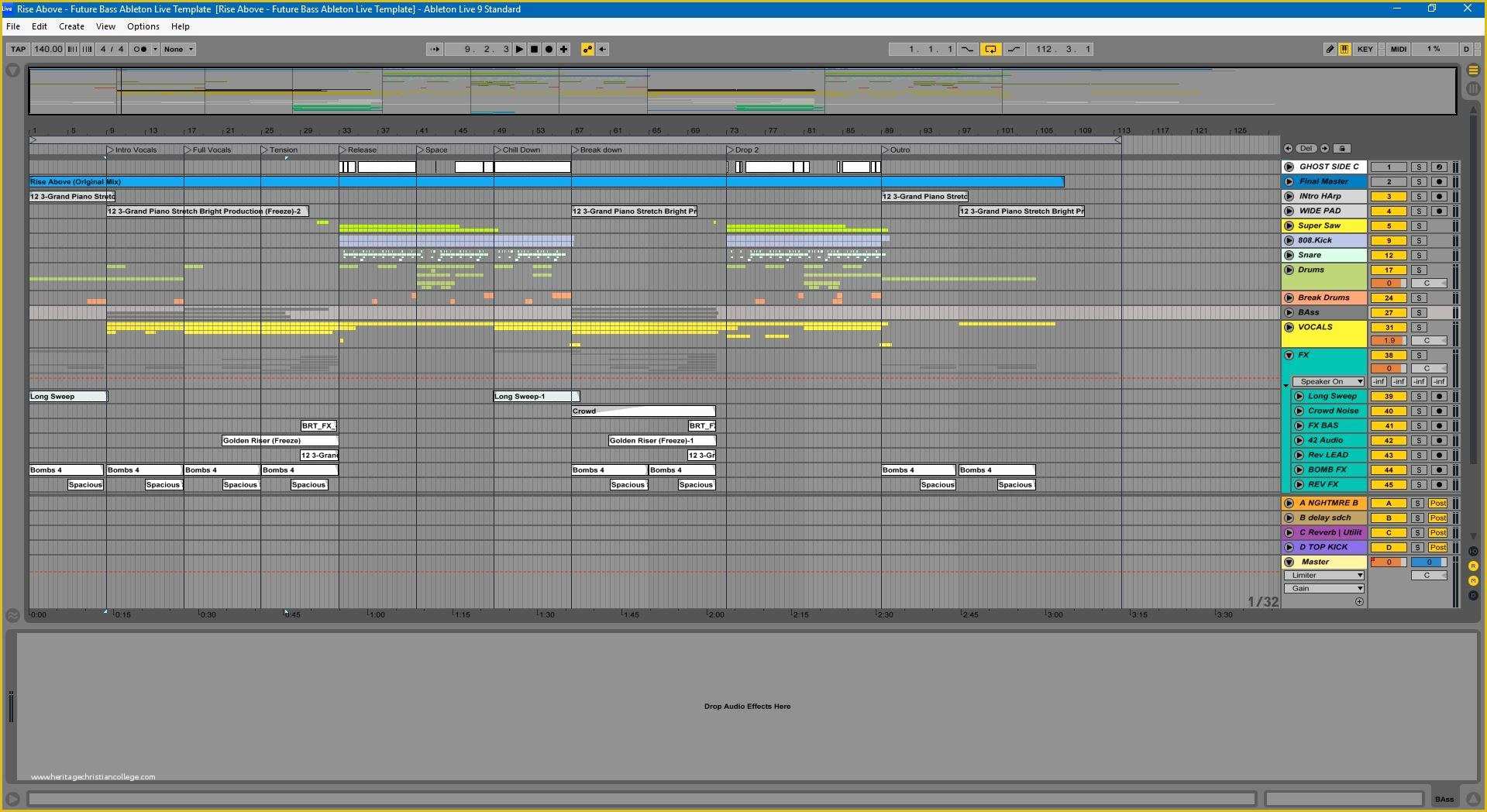
Task: Unfold the Final Master track
Action: click(x=1289, y=181)
